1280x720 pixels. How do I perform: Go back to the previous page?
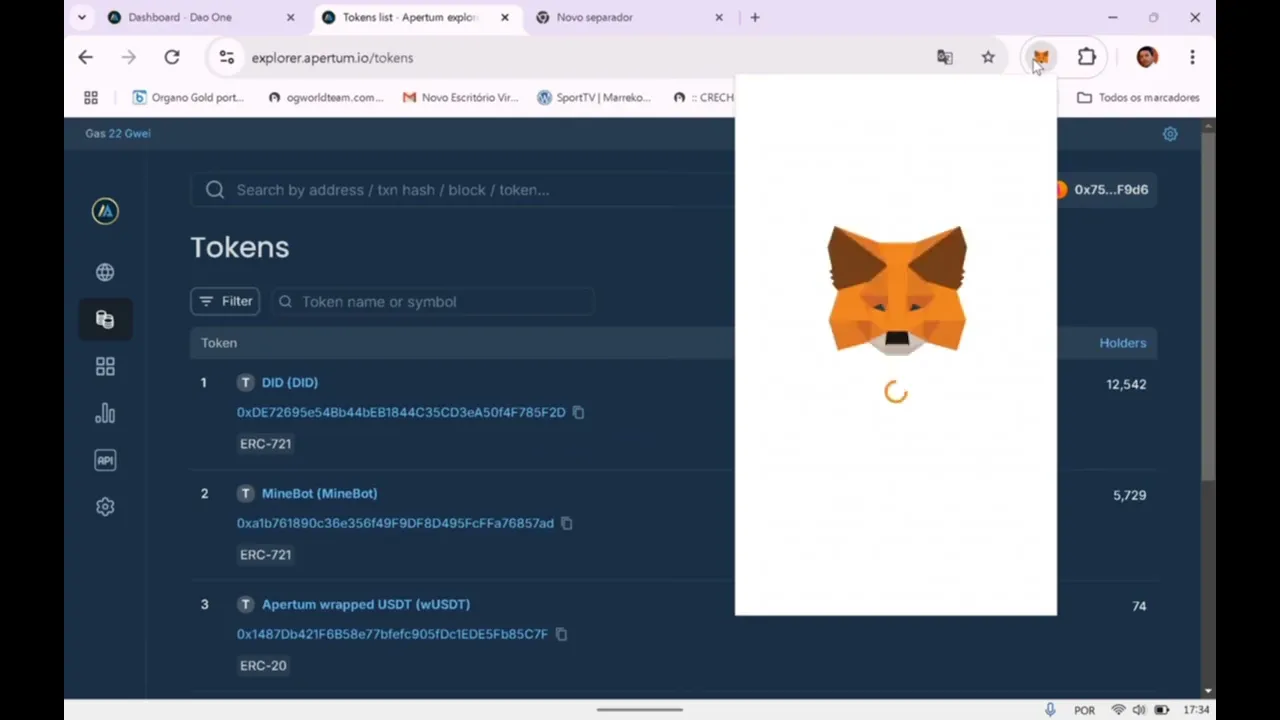pos(85,57)
